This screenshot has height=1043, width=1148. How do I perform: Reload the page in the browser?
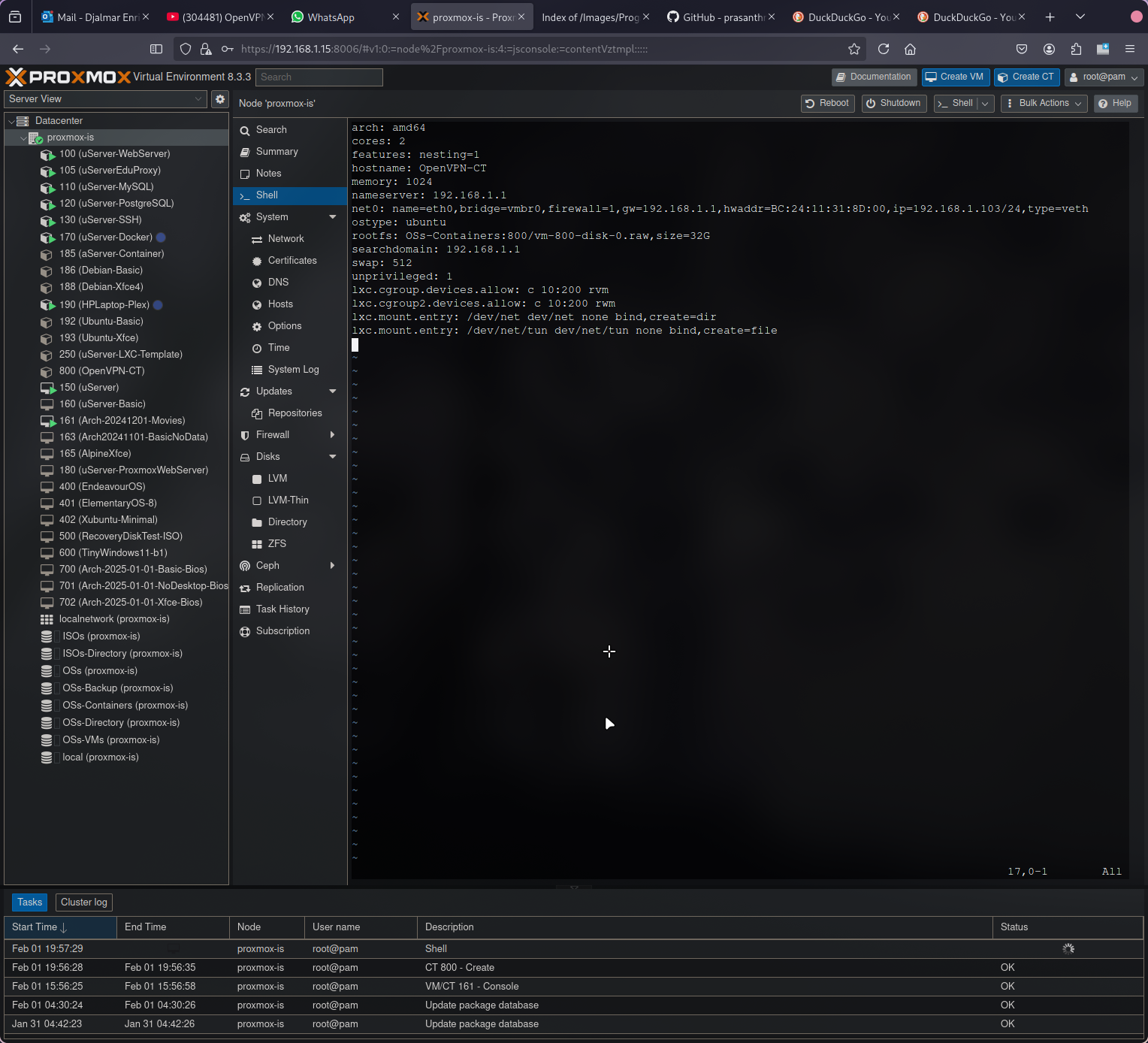(884, 49)
